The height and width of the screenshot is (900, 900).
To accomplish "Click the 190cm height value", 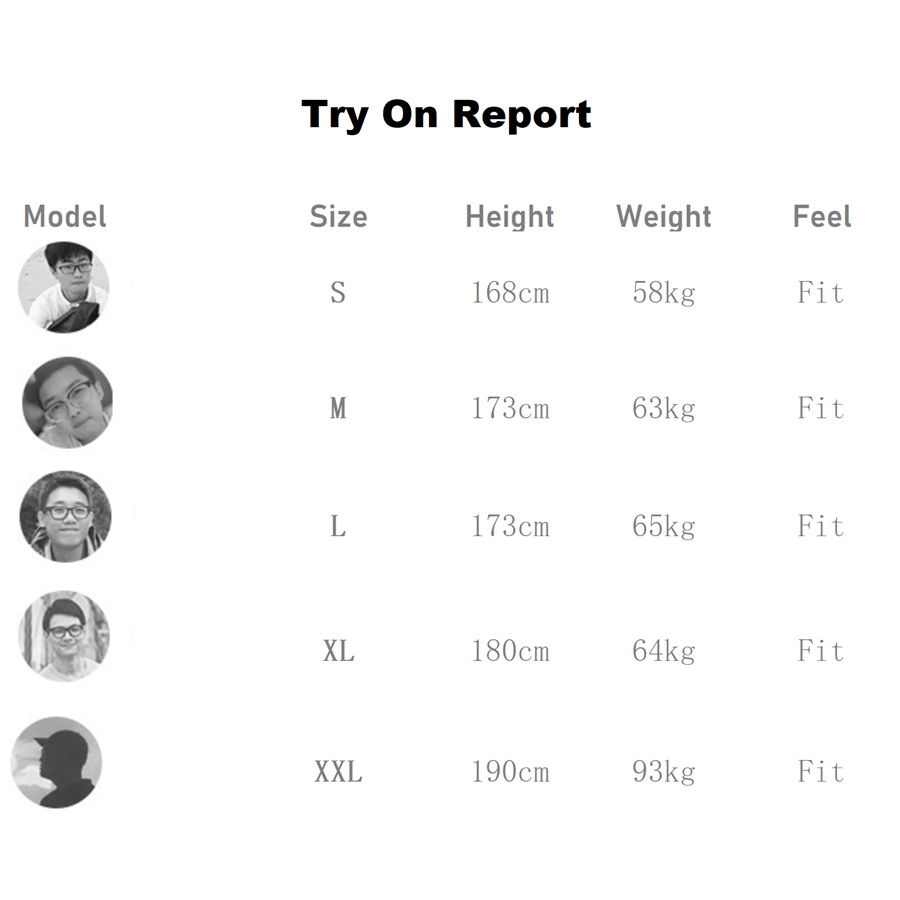I will (510, 772).
